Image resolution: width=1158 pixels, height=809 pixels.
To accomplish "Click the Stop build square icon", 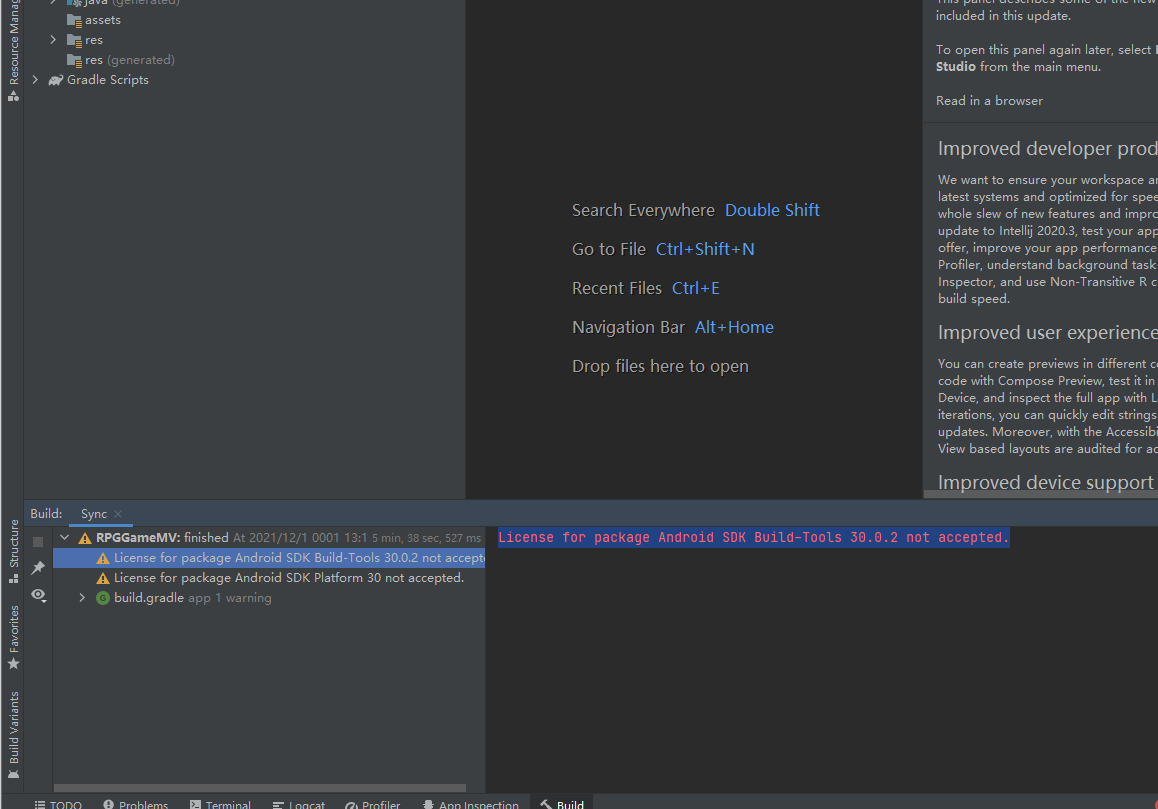I will point(38,542).
